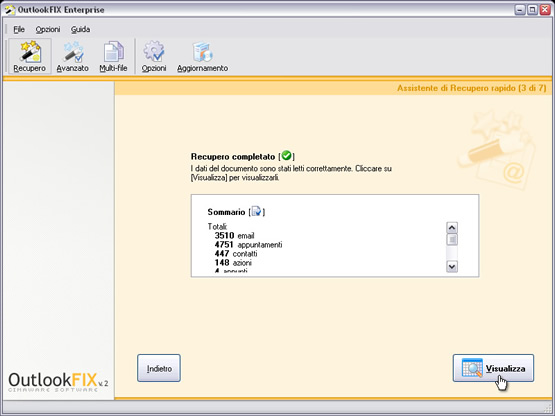Maximize the OutlookFIX Enterprise window

(532, 10)
